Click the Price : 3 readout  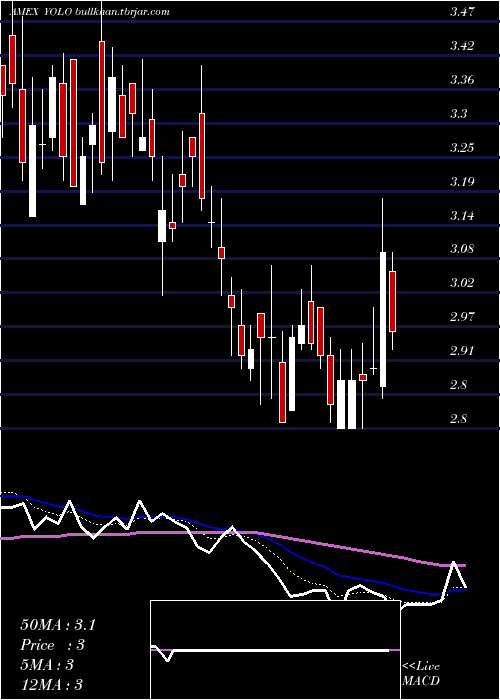(x=53, y=645)
